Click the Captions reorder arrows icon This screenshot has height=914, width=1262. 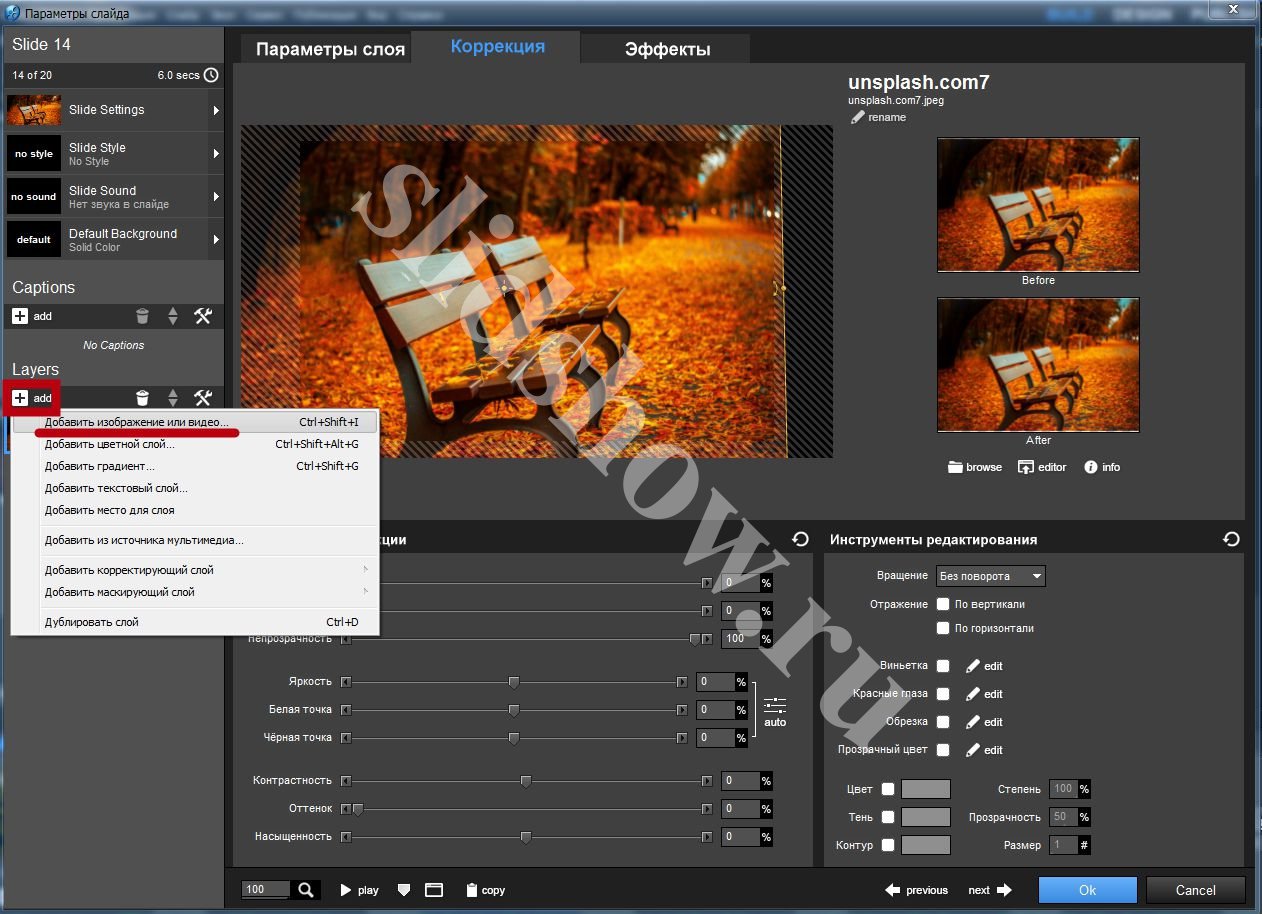[x=173, y=316]
